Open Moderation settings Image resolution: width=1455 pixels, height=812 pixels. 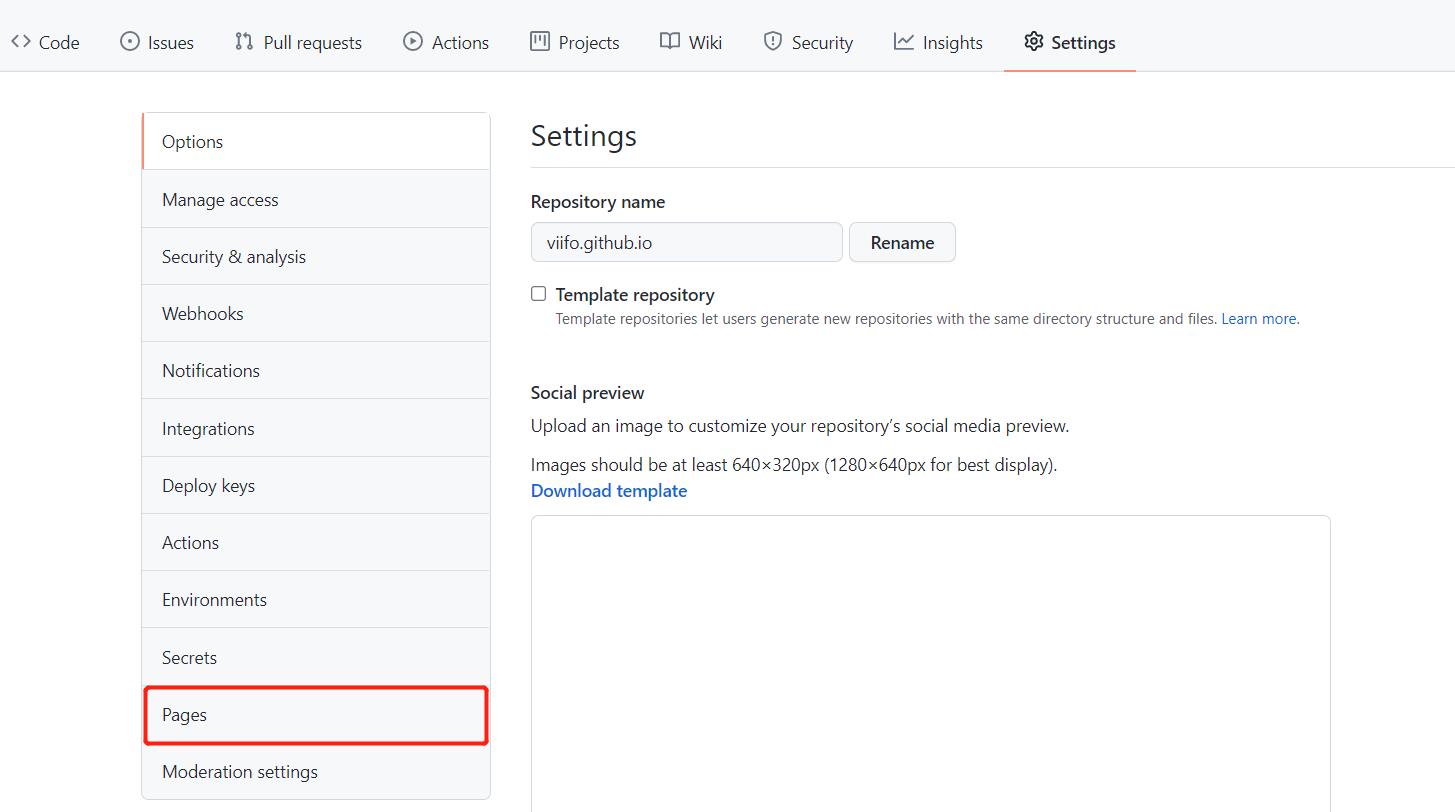(x=316, y=772)
